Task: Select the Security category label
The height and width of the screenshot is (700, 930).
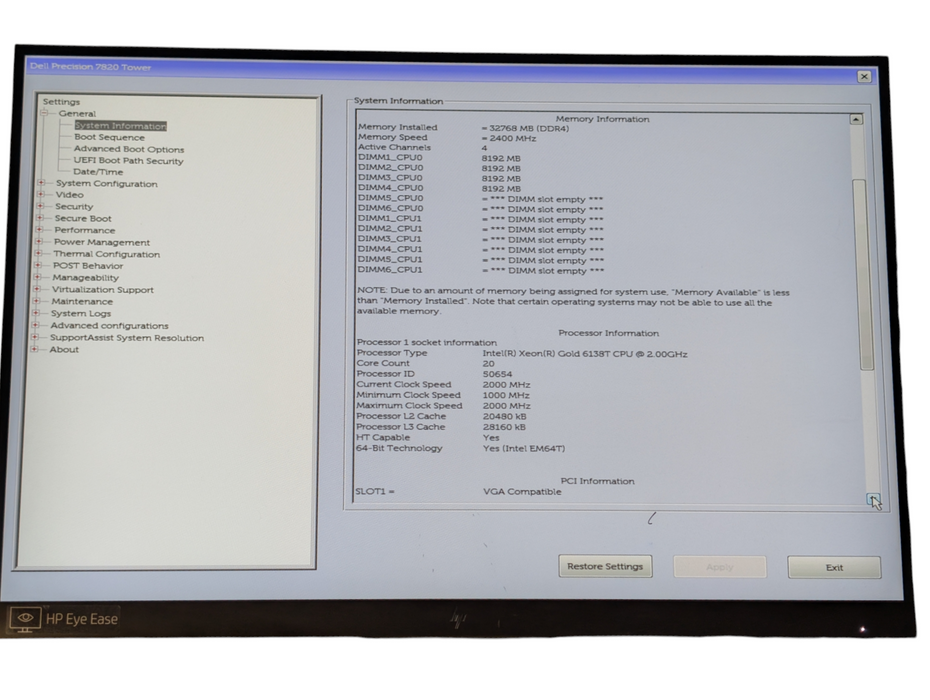Action: point(74,206)
